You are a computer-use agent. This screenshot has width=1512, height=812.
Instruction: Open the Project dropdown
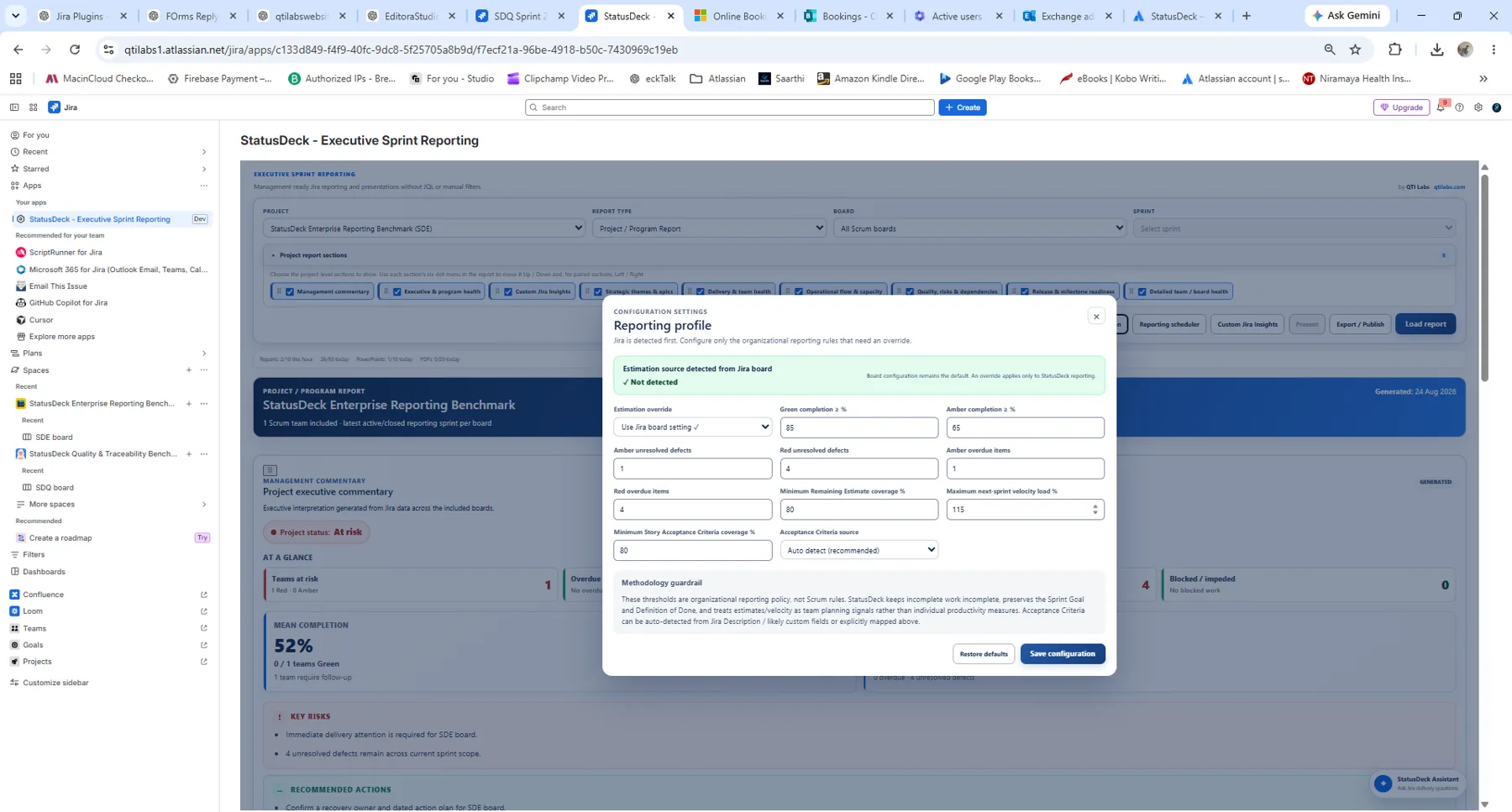423,228
